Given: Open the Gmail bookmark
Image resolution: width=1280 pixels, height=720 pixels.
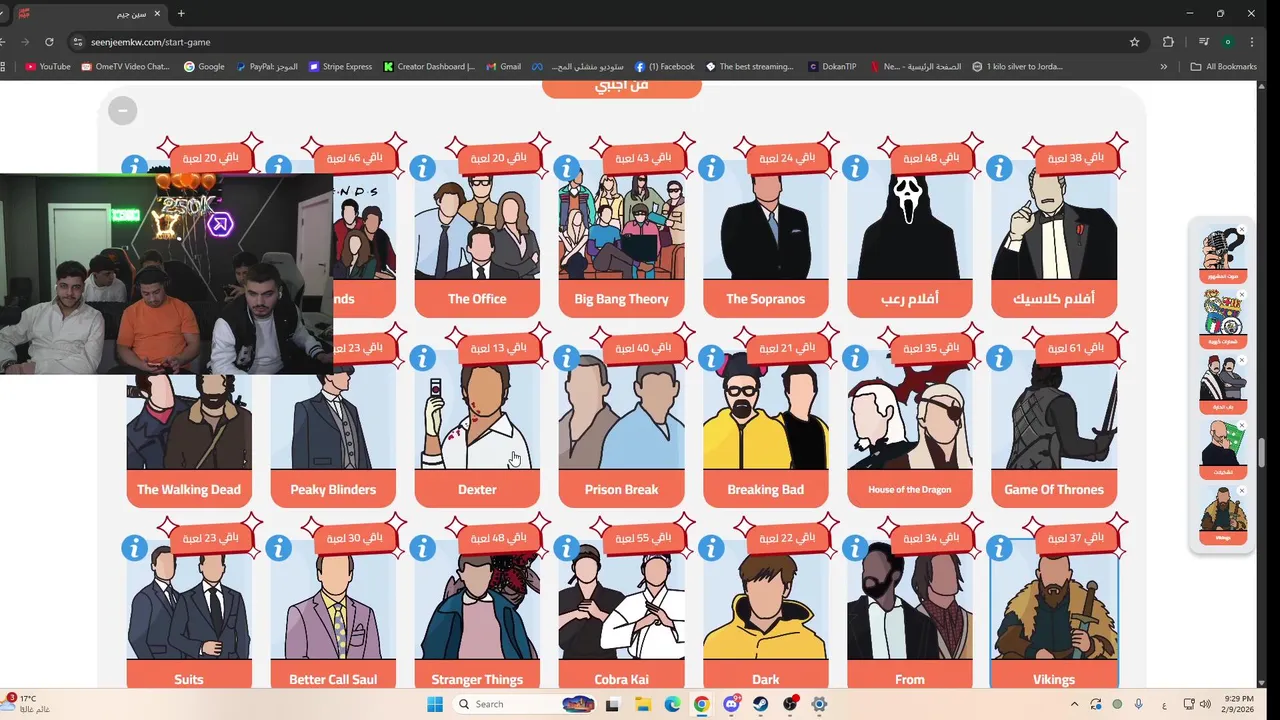Looking at the screenshot, I should point(503,67).
